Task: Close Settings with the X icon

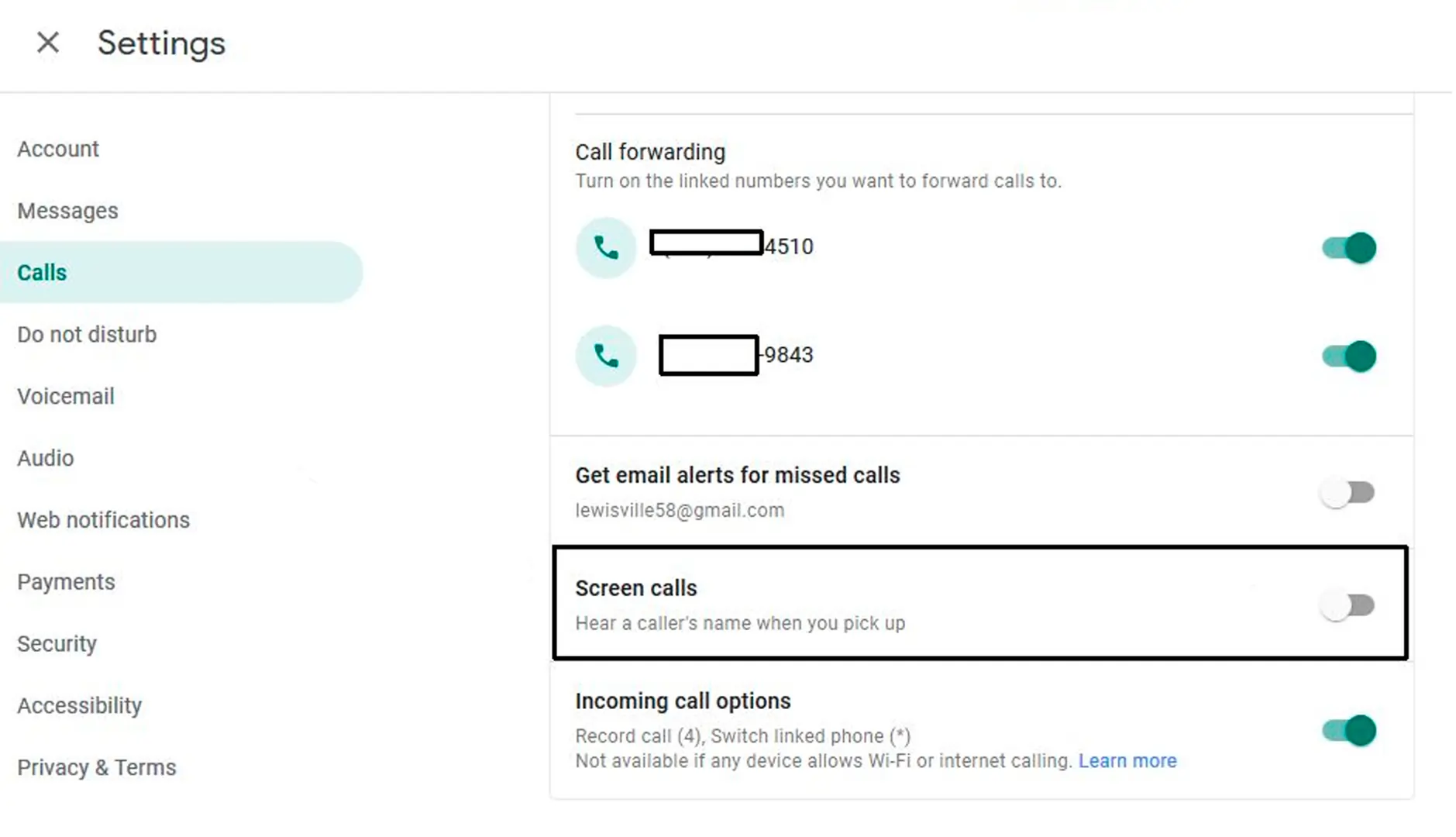Action: click(48, 43)
